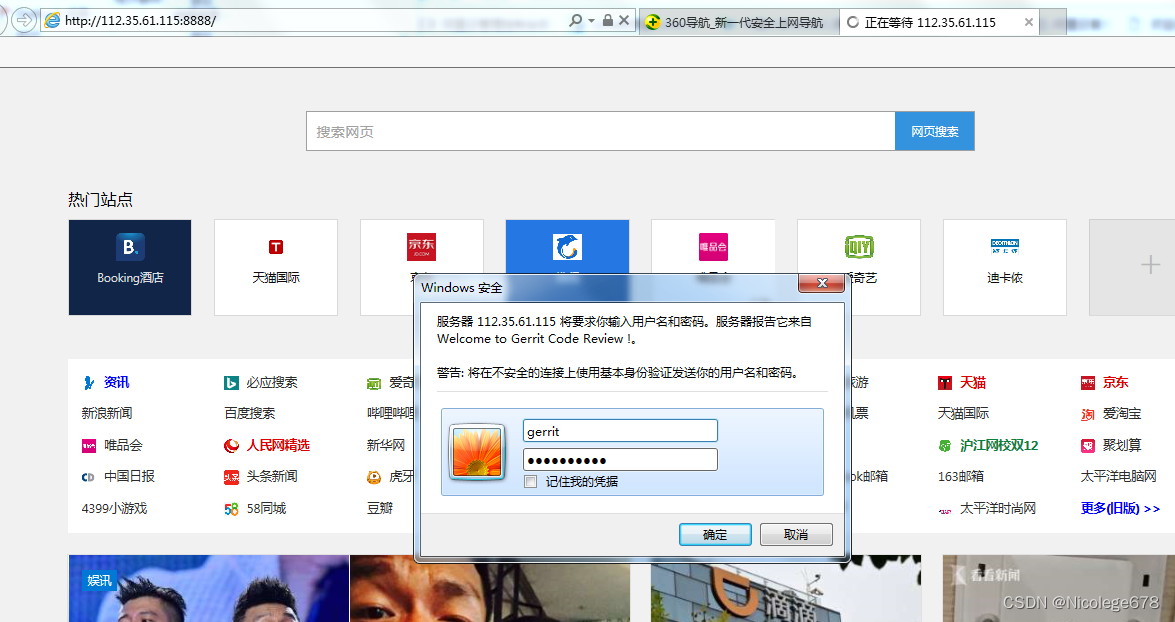
Task: Click the 人民网精选 red icon
Action: tap(231, 446)
